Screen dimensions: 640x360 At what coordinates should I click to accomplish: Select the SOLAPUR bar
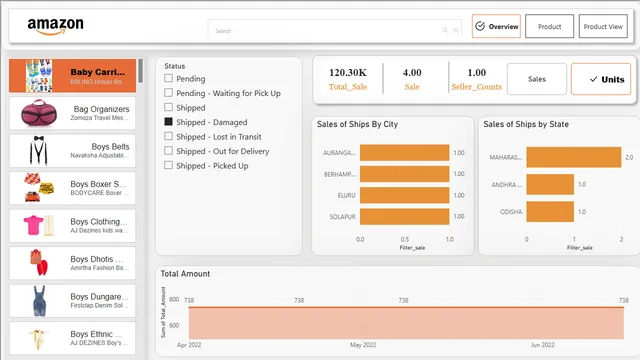(404, 216)
